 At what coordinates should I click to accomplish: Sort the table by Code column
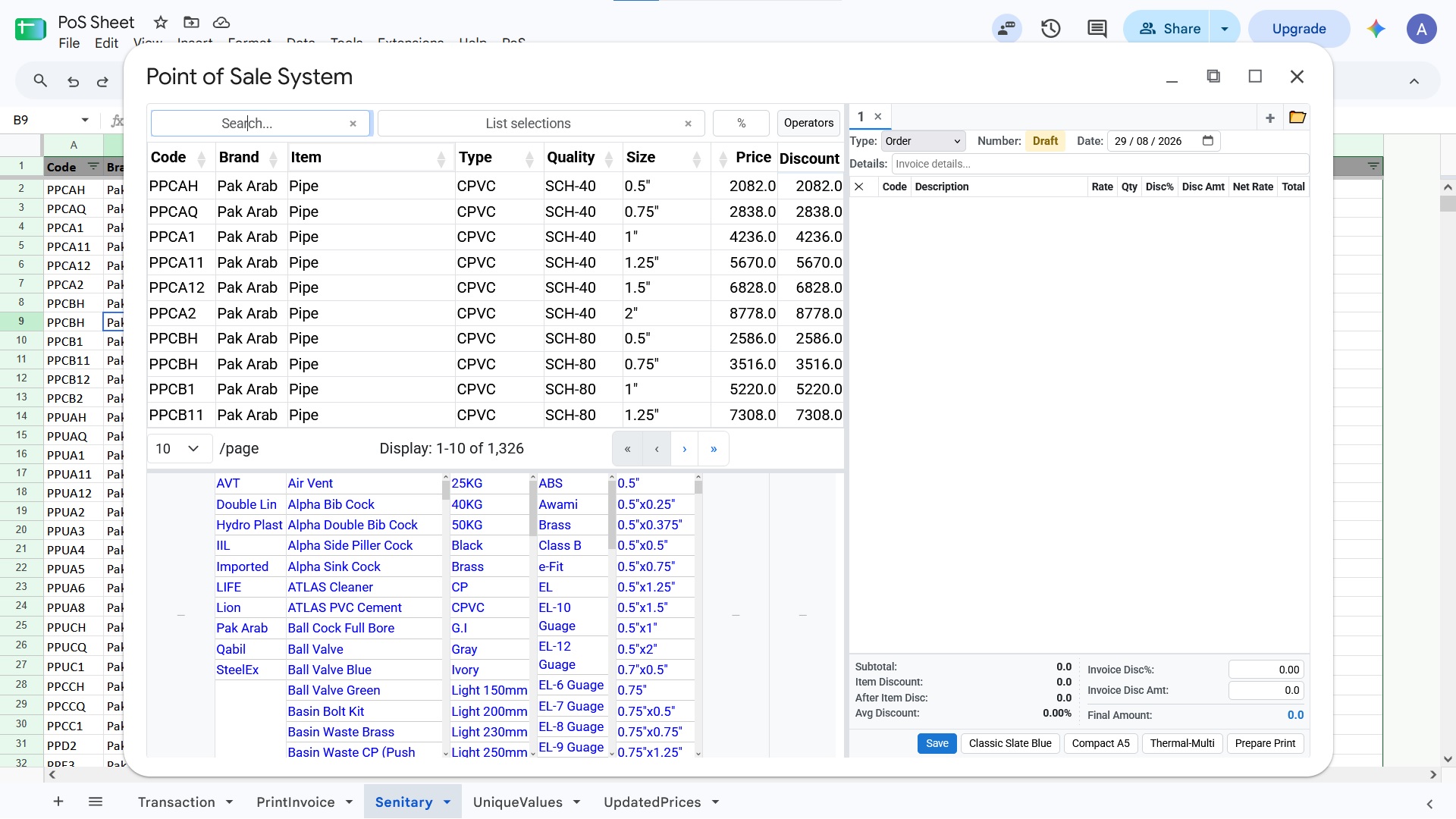[x=201, y=158]
